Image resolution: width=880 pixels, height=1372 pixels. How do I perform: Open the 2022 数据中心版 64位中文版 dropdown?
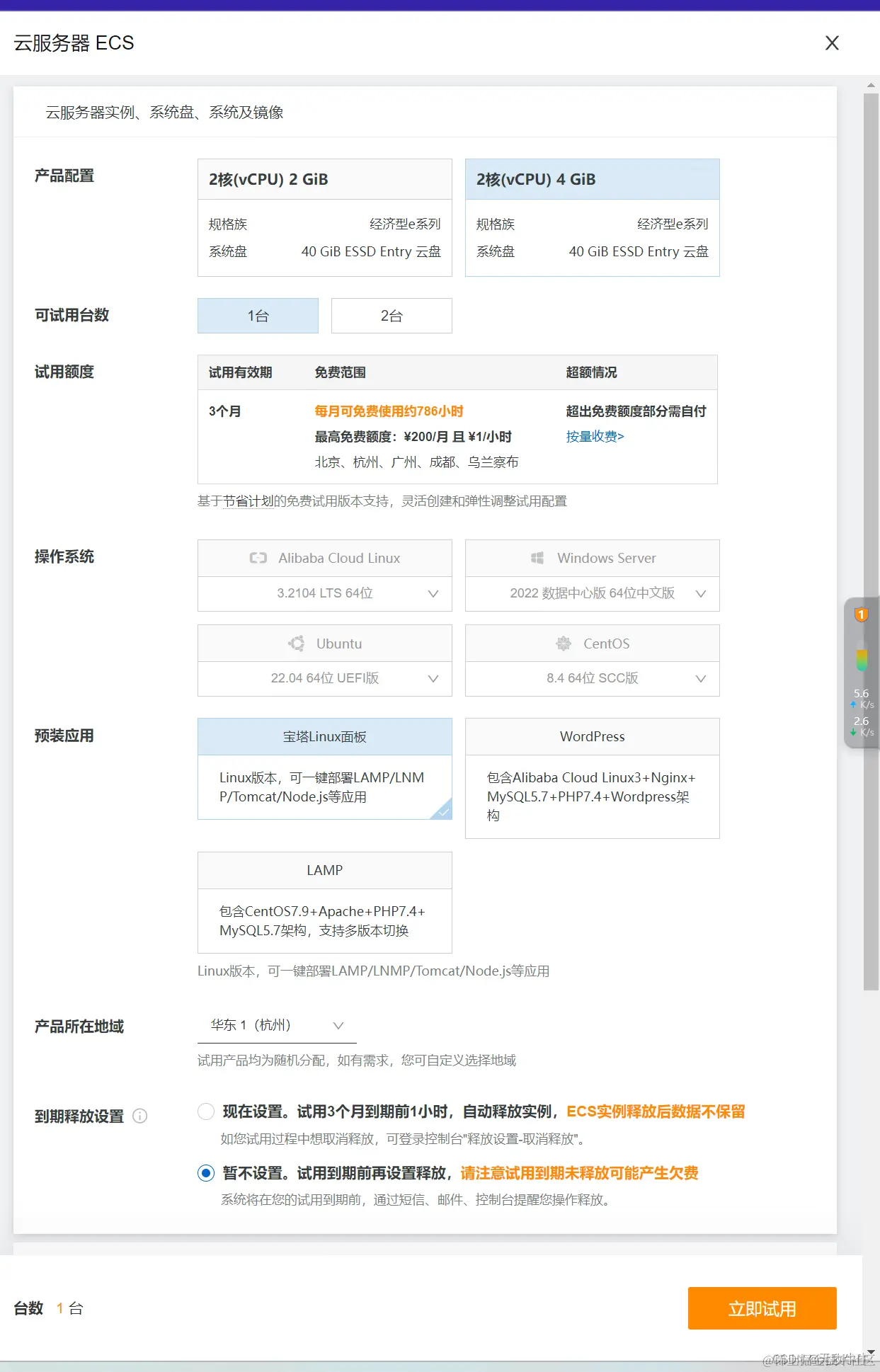(x=593, y=593)
